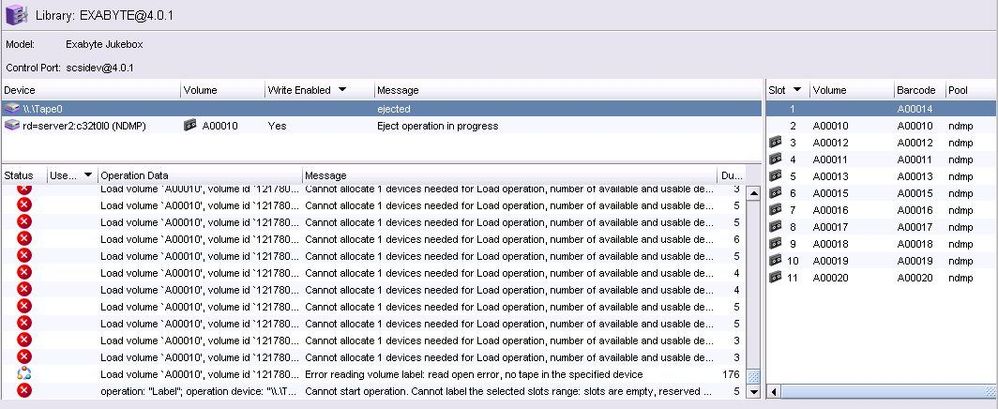Select volume A00011 in slot list
This screenshot has height=409, width=998.
pos(830,160)
